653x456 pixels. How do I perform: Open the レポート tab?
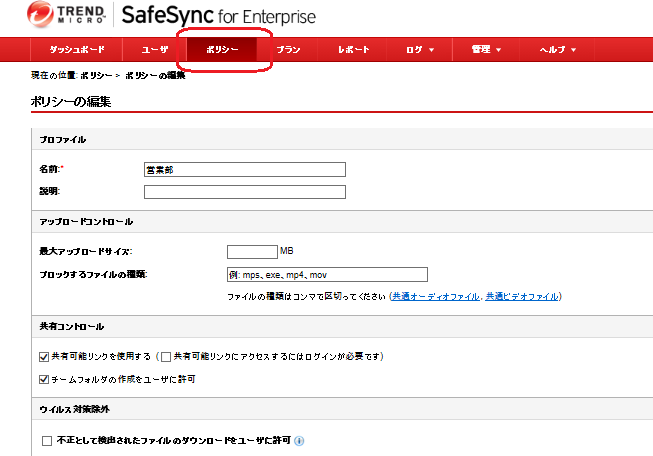click(354, 50)
